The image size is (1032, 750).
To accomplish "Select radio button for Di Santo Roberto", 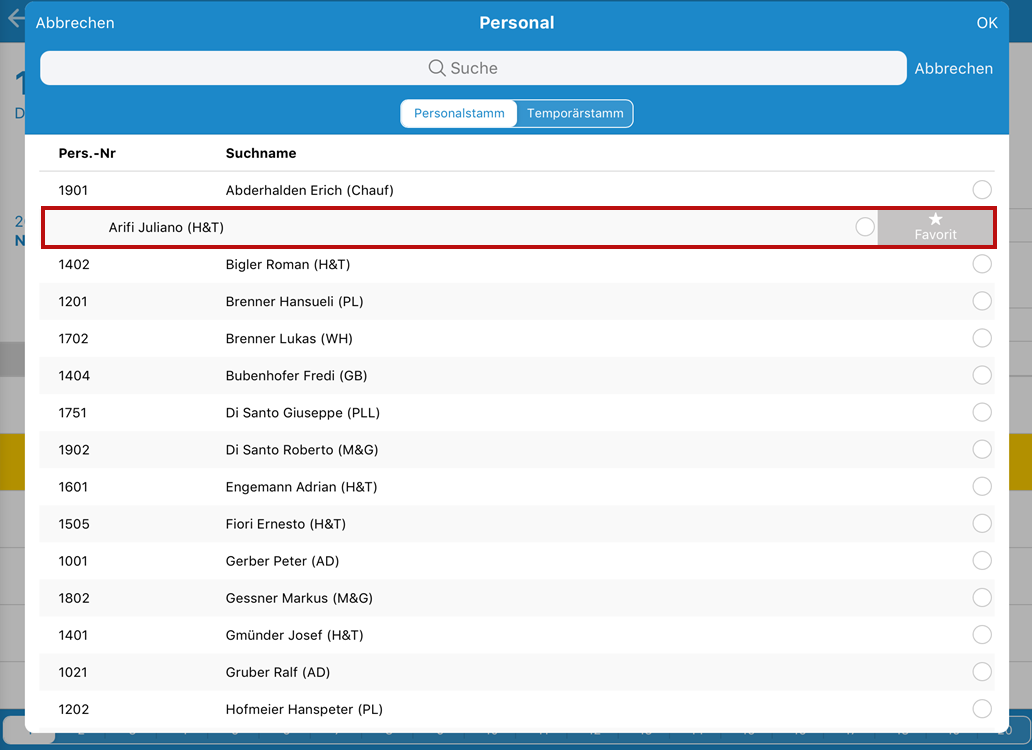I will [x=981, y=449].
